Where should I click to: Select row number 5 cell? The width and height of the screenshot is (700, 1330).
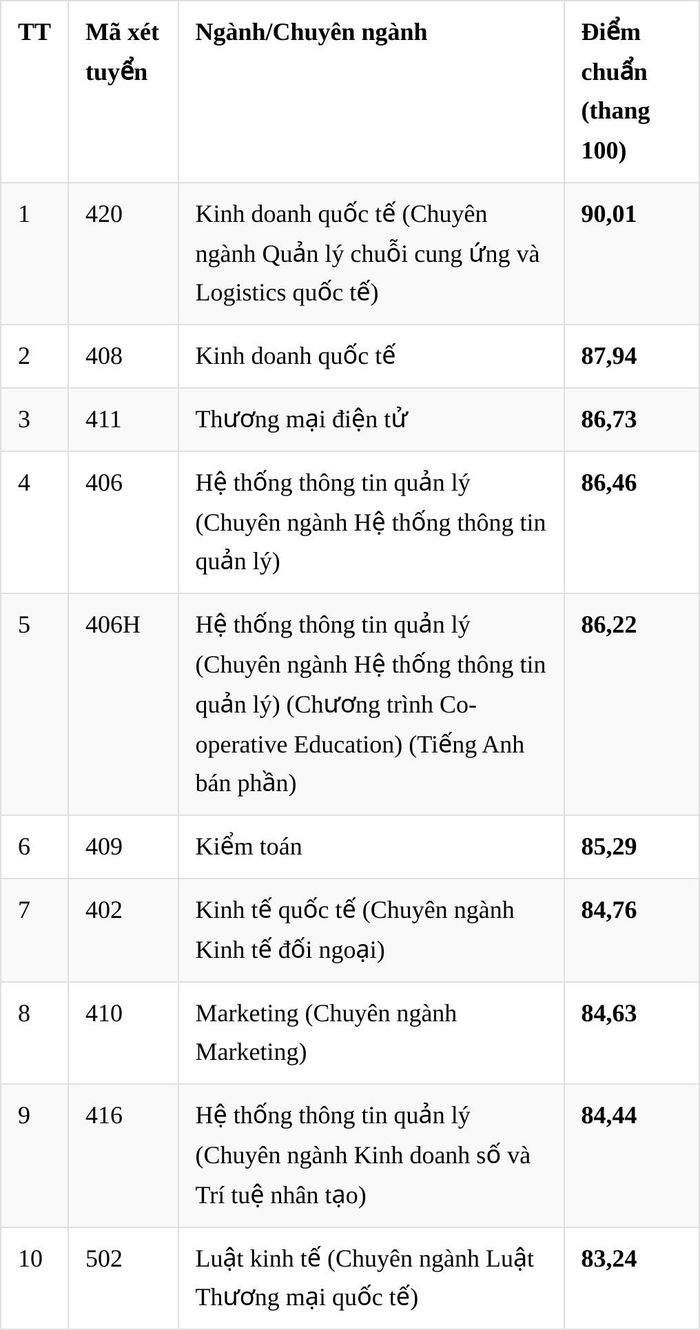(x=35, y=704)
